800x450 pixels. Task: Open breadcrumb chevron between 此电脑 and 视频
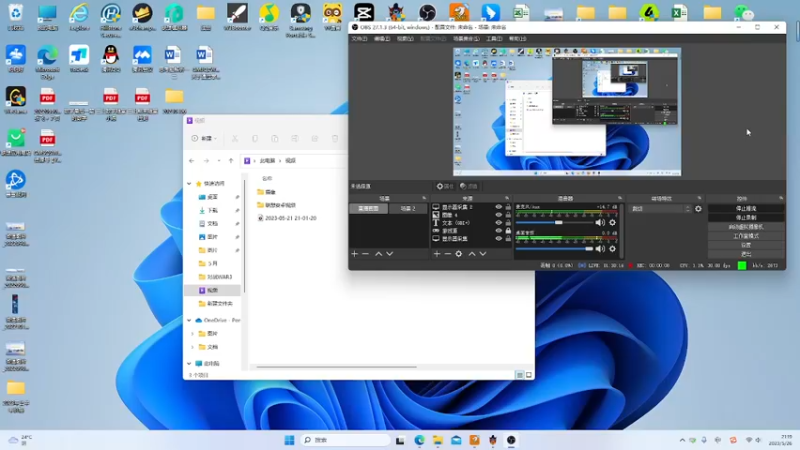(280, 161)
